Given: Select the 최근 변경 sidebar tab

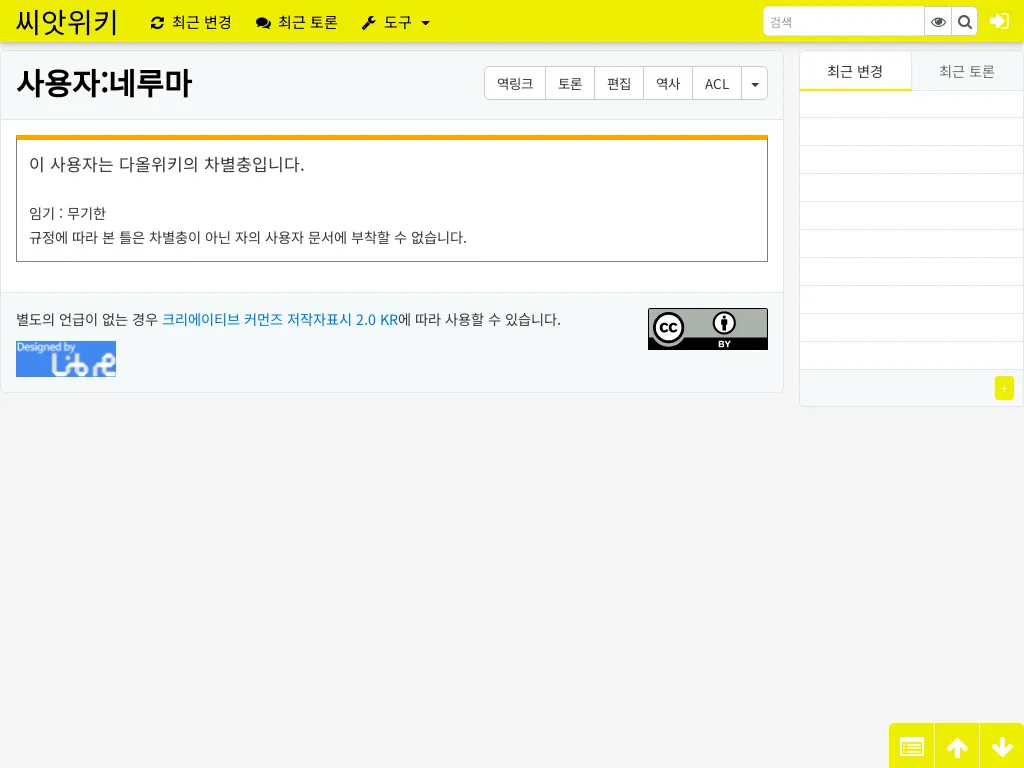Looking at the screenshot, I should (x=855, y=71).
